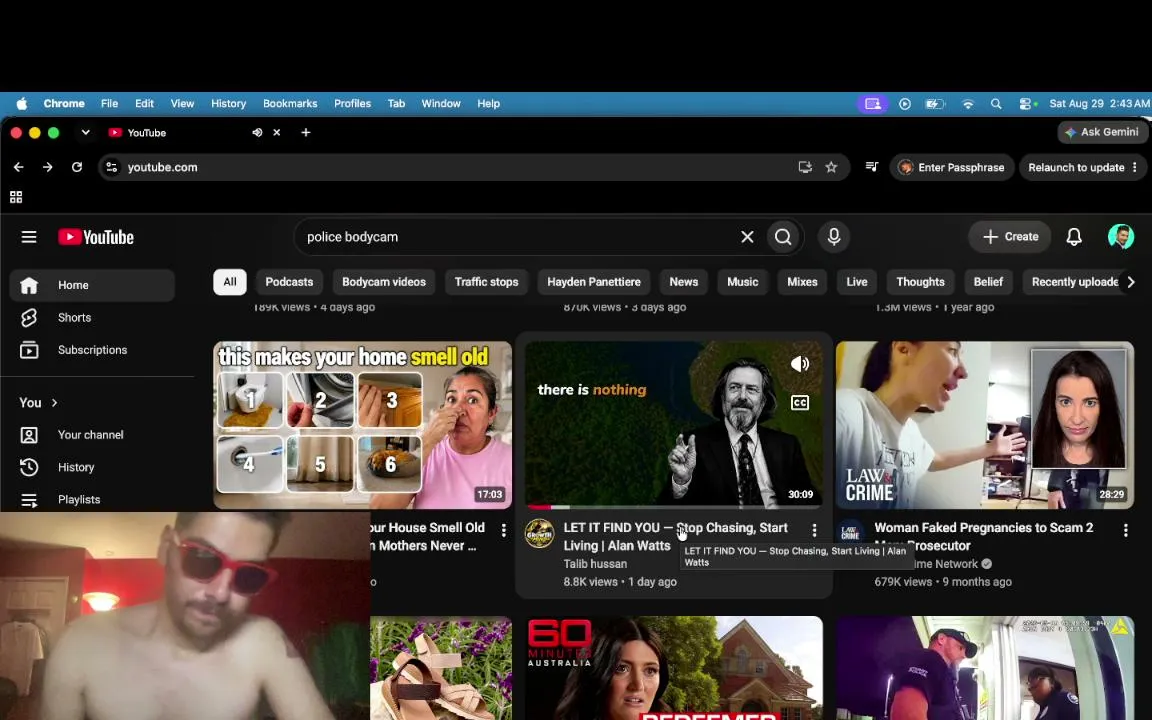Open the Bookmarks menu
This screenshot has height=720, width=1152.
(290, 104)
